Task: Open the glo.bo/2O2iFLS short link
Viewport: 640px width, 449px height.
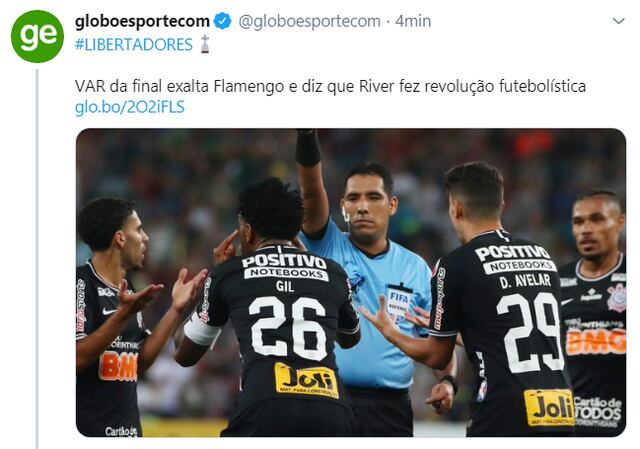Action: click(x=130, y=107)
